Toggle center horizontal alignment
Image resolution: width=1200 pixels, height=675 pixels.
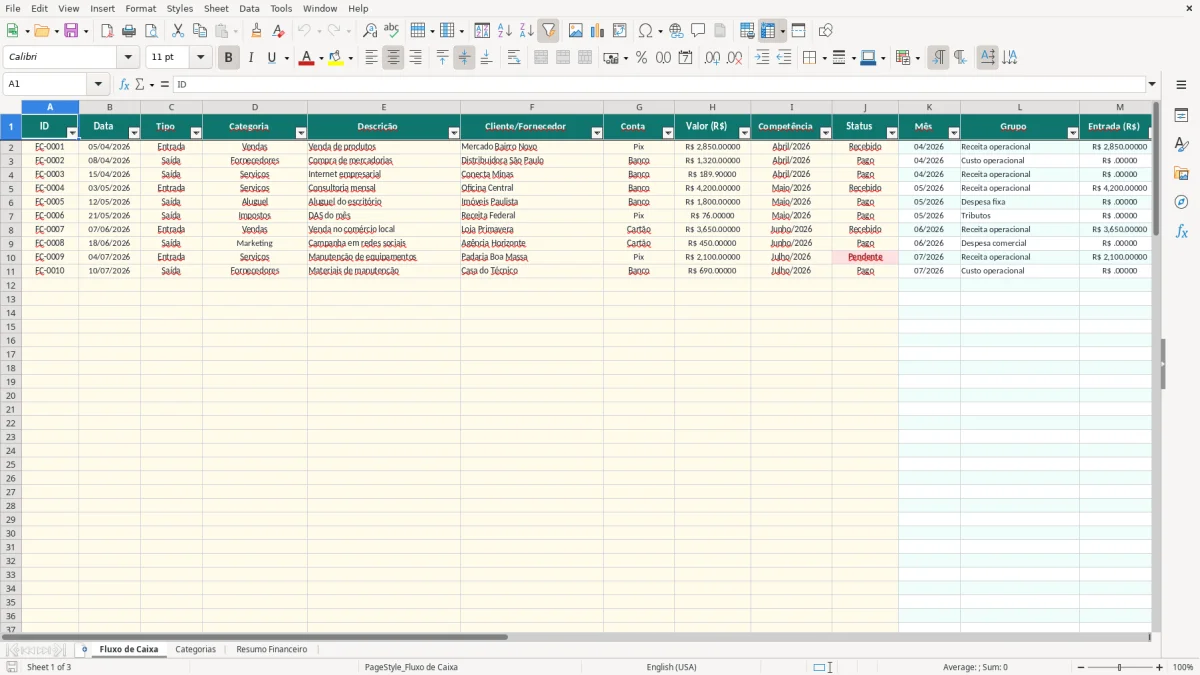point(393,58)
